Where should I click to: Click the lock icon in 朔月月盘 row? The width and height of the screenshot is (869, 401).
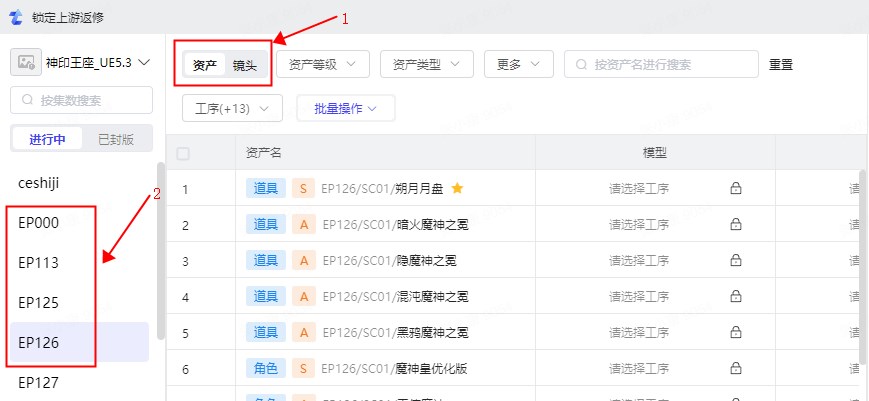click(735, 188)
